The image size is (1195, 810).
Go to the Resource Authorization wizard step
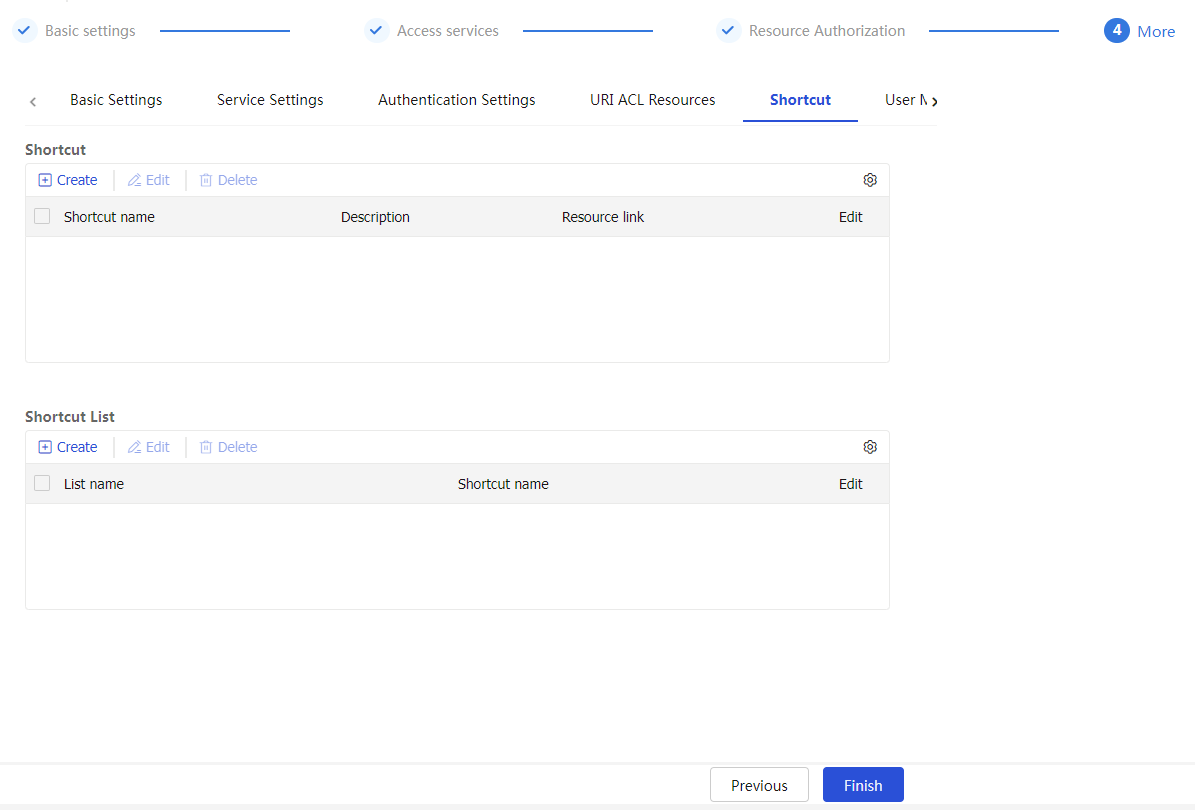812,30
